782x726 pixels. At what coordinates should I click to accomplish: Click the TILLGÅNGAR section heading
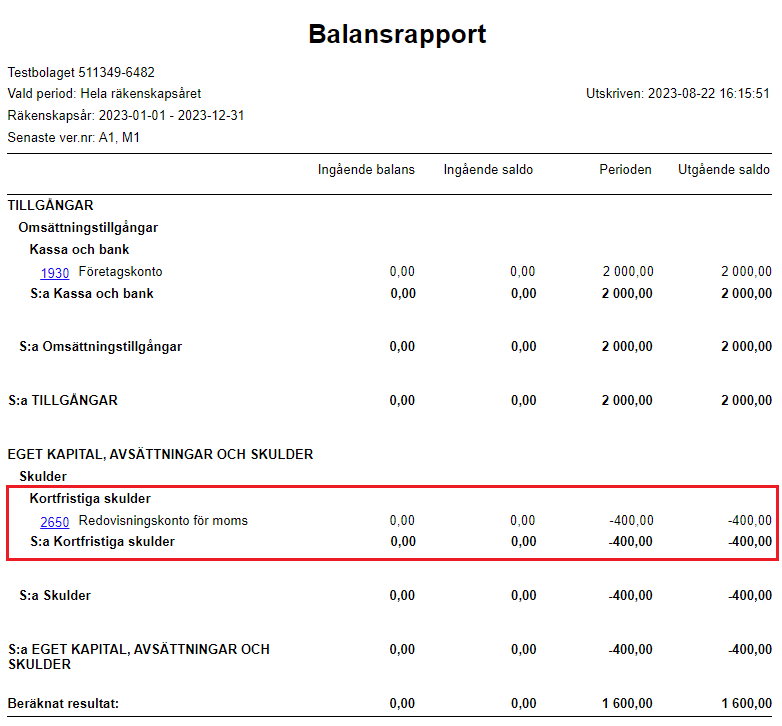pyautogui.click(x=50, y=205)
